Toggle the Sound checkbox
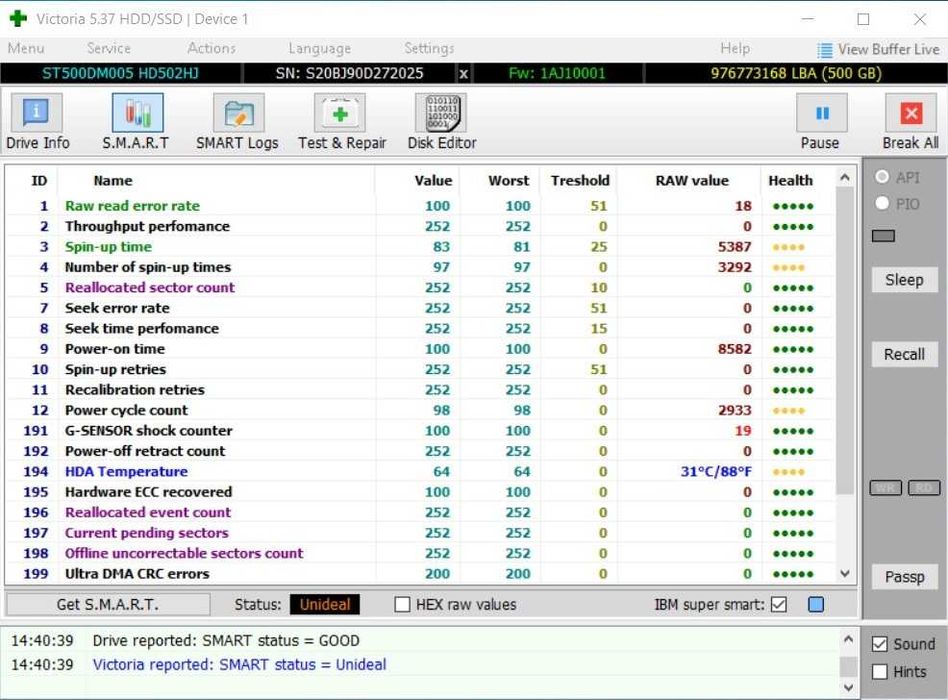948x700 pixels. pyautogui.click(x=880, y=644)
